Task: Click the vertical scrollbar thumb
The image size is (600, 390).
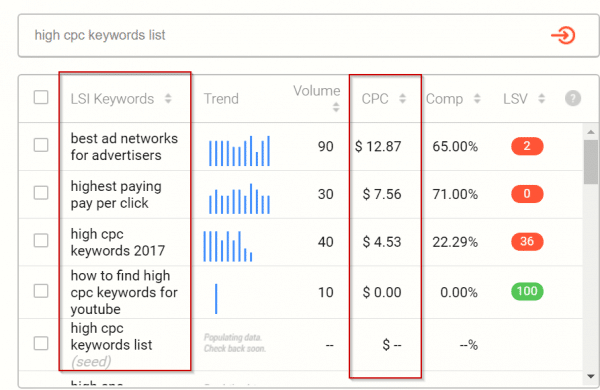Action: click(x=591, y=162)
